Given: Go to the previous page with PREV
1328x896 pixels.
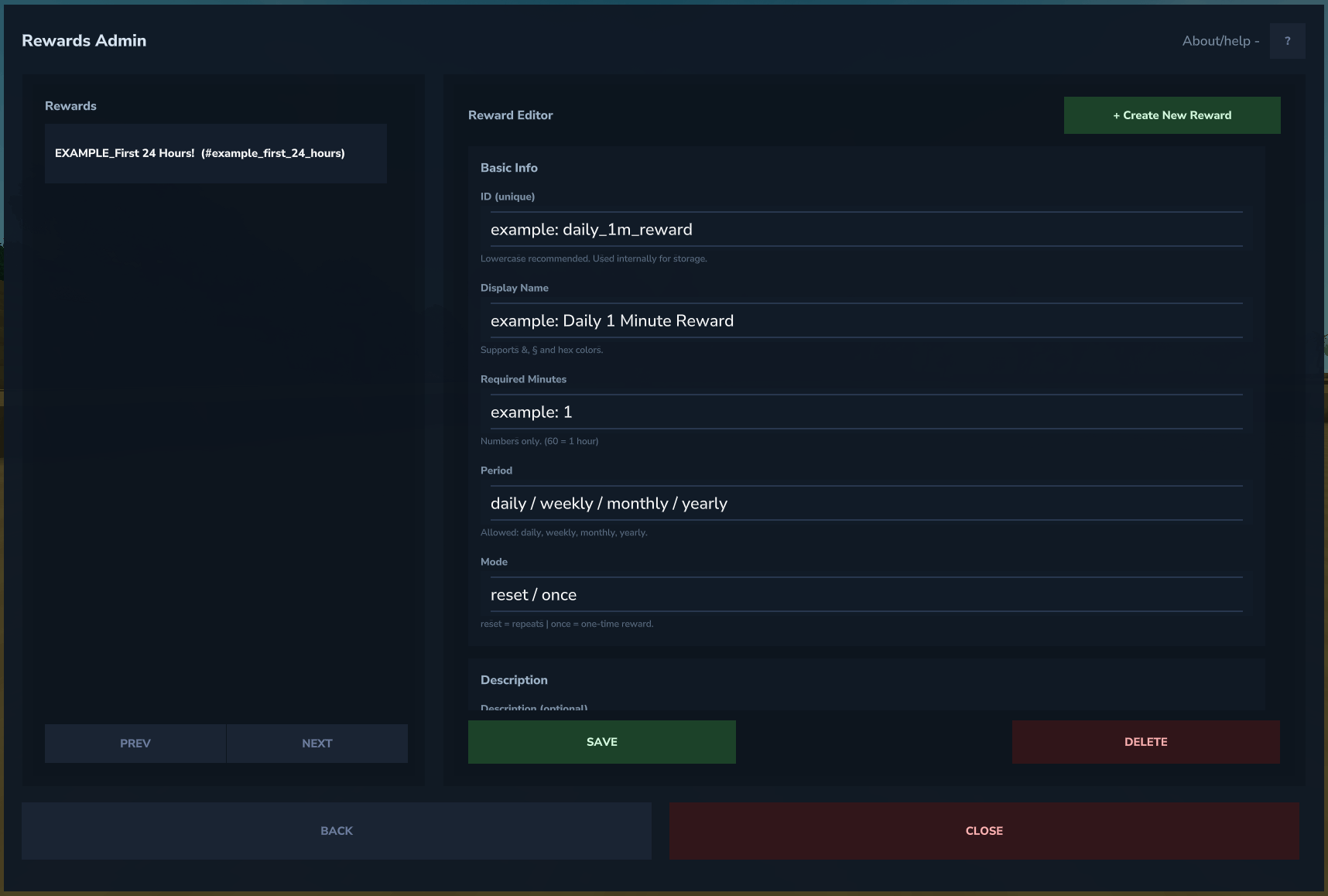Looking at the screenshot, I should (x=135, y=744).
